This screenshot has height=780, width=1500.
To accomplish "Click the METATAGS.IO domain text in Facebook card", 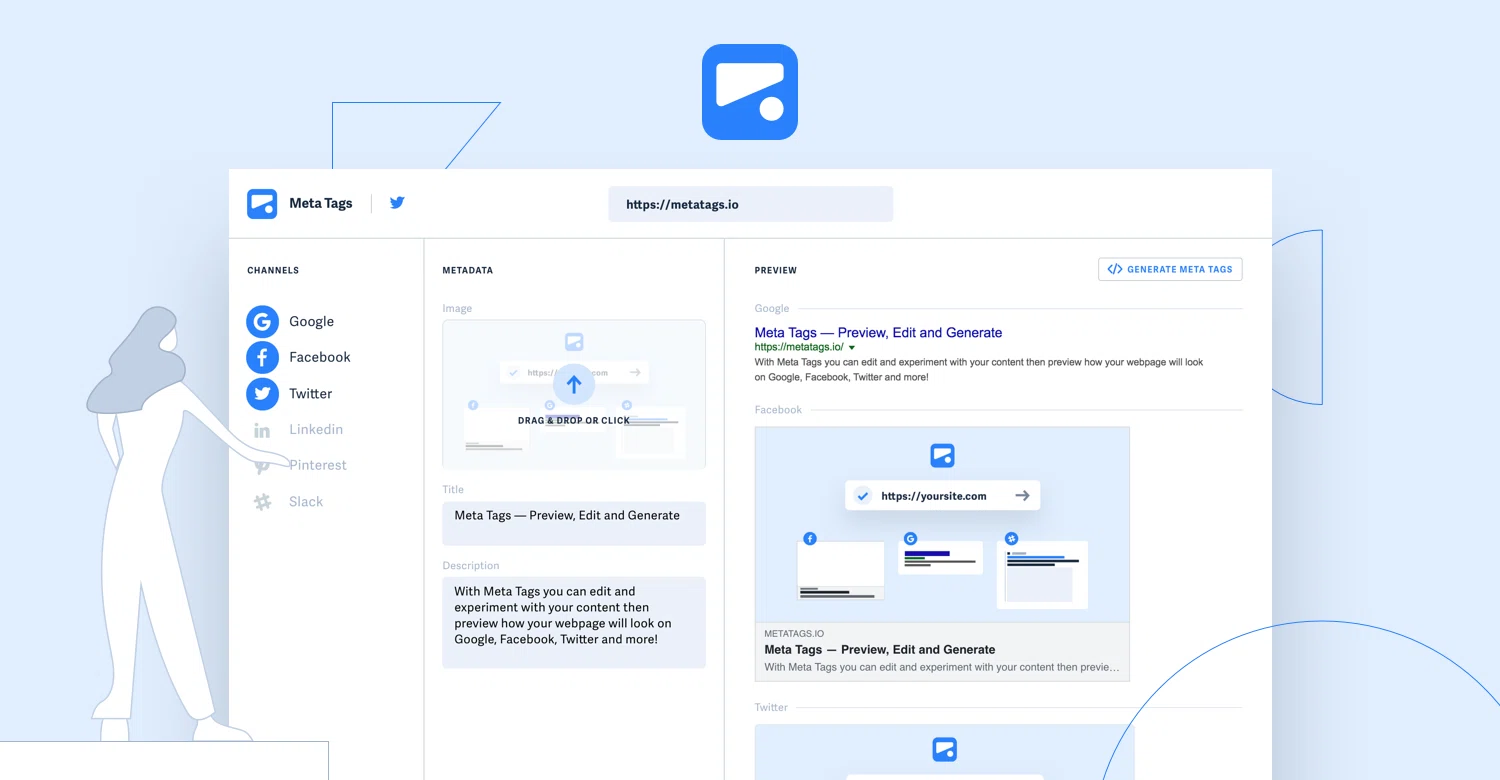I will pyautogui.click(x=794, y=634).
